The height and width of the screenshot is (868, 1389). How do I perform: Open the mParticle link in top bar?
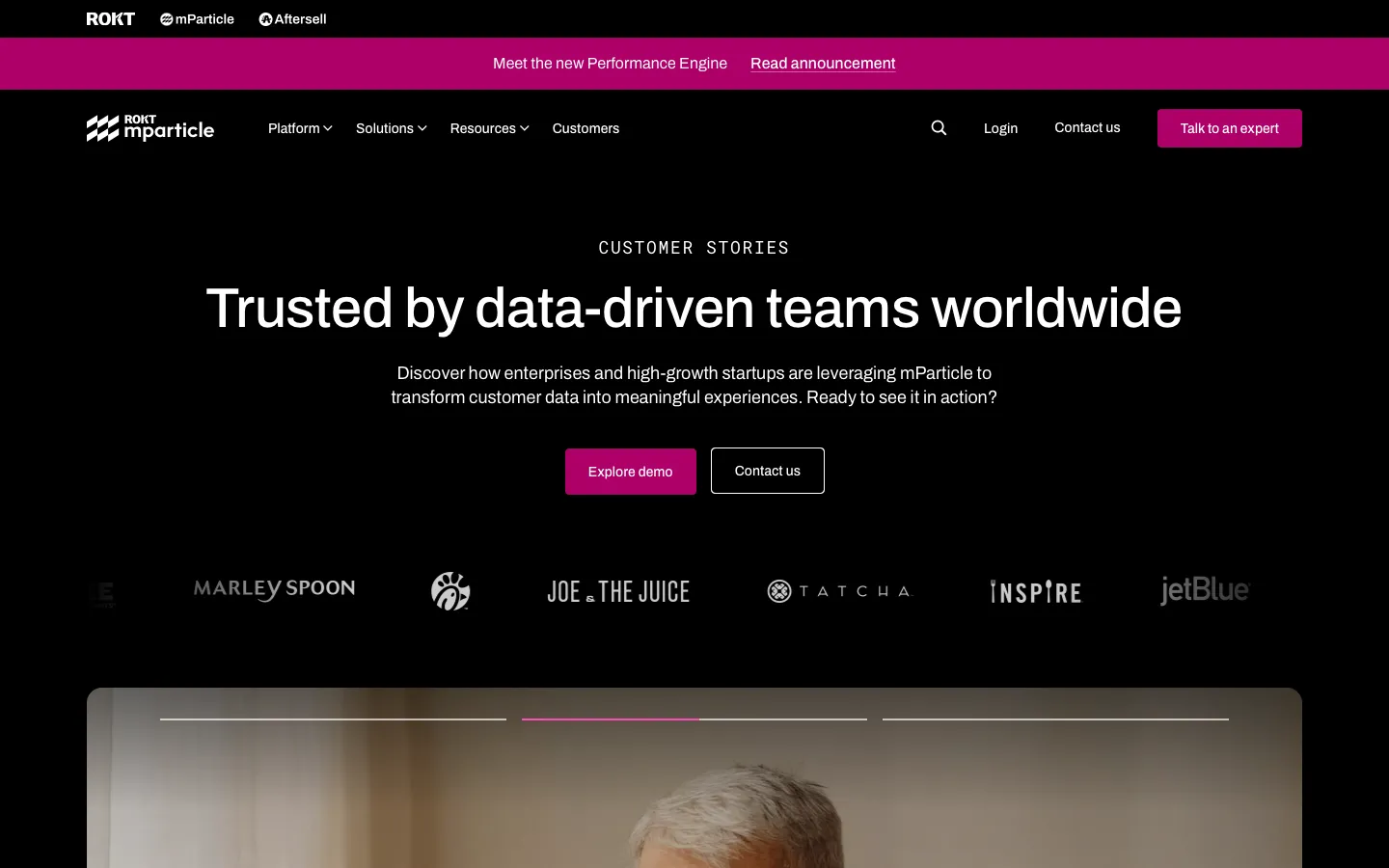(197, 19)
